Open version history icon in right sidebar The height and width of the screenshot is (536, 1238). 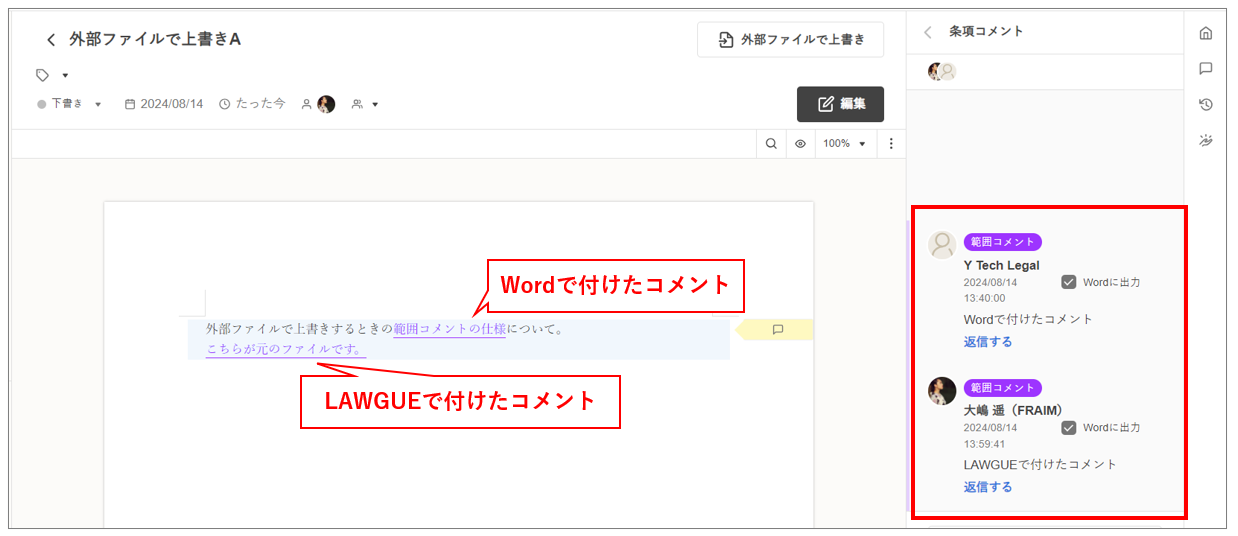[x=1205, y=105]
